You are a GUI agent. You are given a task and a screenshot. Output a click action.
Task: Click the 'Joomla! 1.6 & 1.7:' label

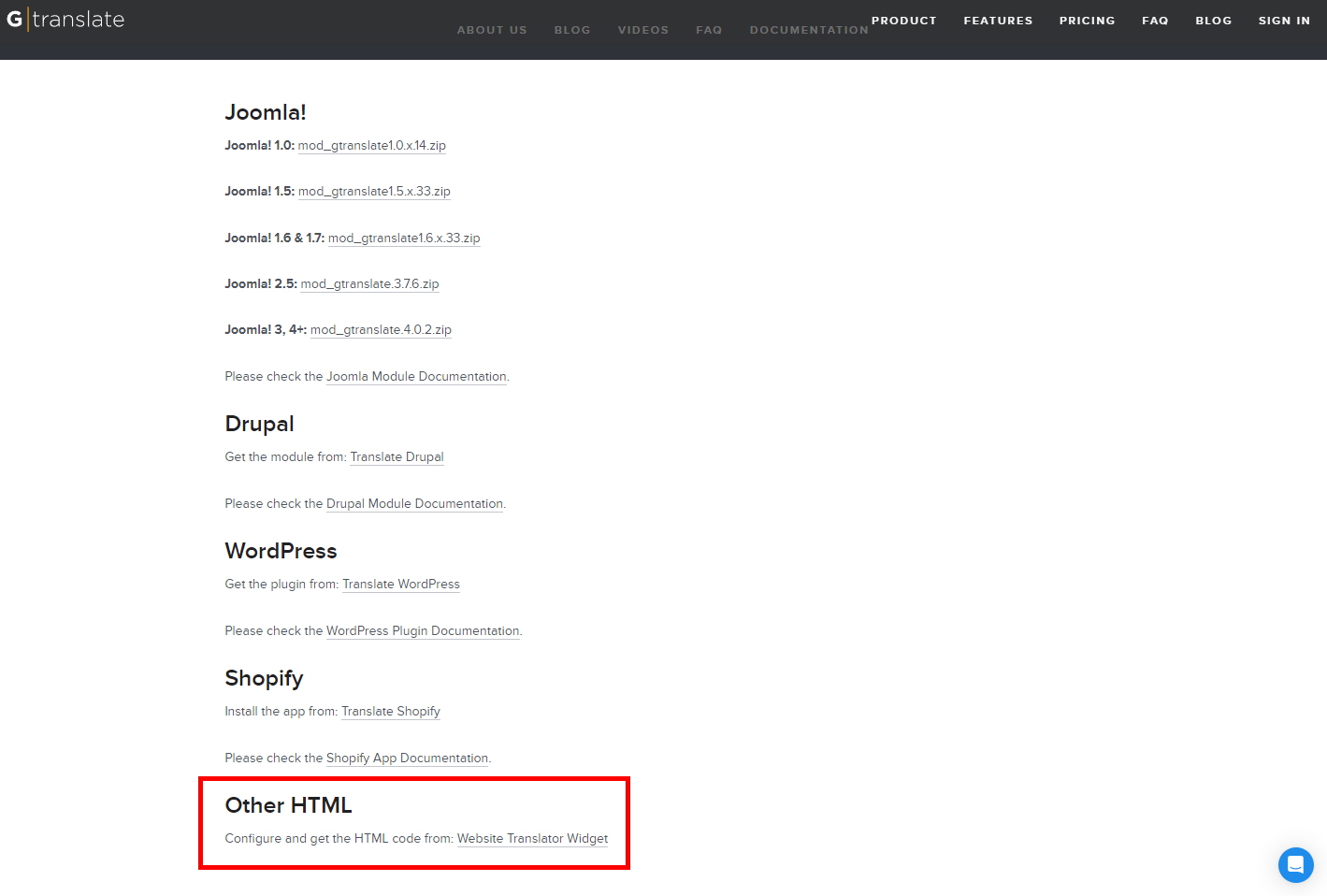[x=275, y=238]
